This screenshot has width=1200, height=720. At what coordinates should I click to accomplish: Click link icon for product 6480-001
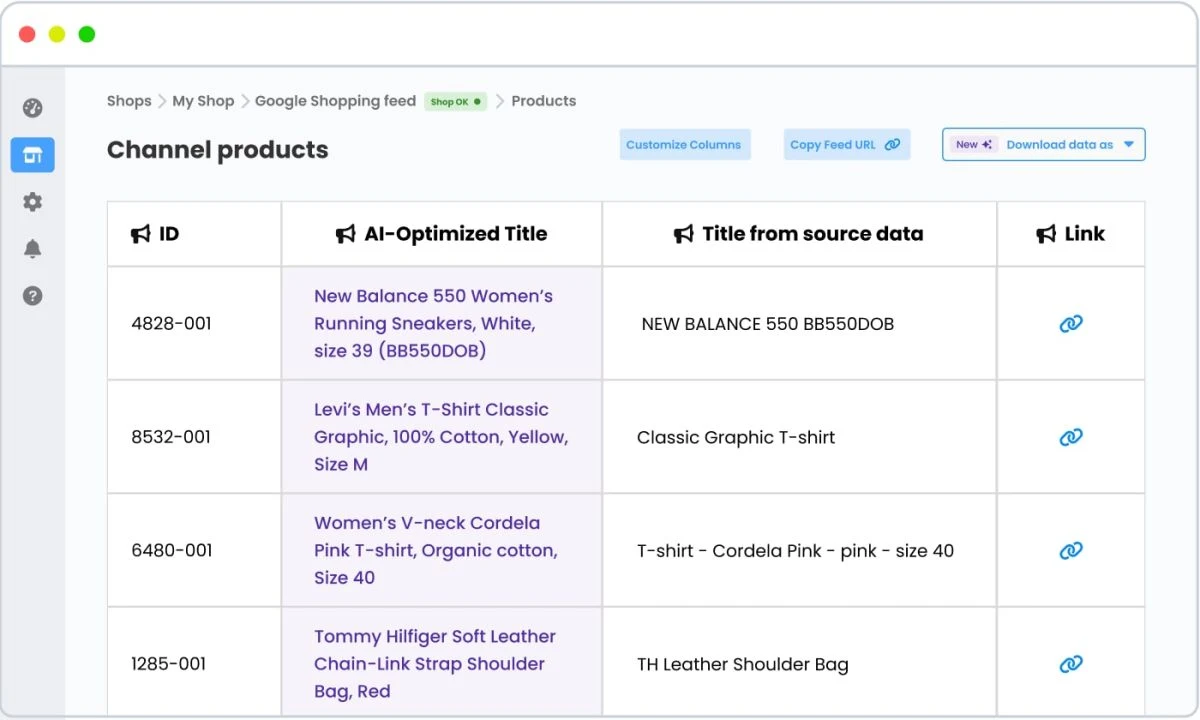tap(1071, 550)
